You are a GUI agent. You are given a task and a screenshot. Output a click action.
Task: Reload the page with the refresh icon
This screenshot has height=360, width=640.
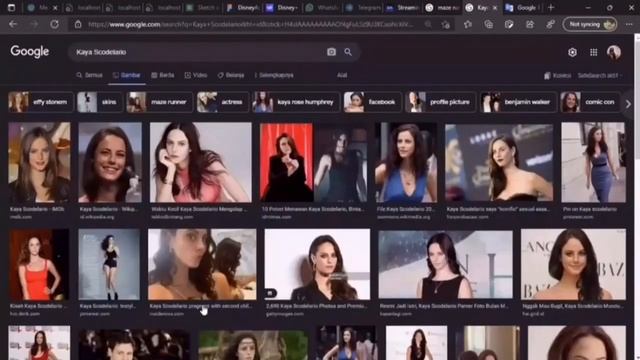click(54, 24)
